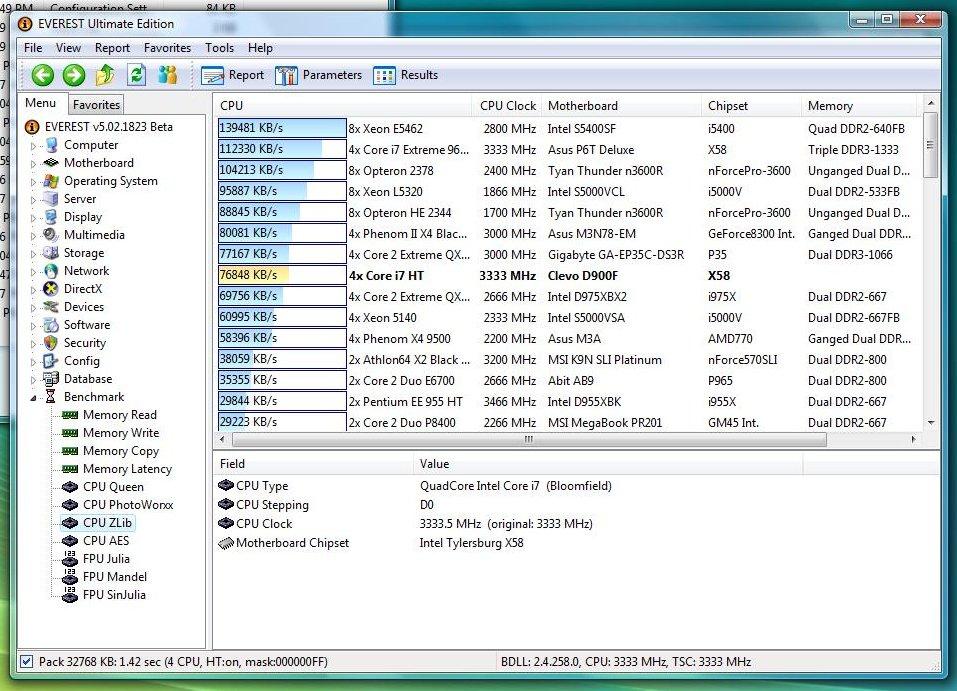Image resolution: width=957 pixels, height=691 pixels.
Task: Open the Favorites menu
Action: coord(167,48)
